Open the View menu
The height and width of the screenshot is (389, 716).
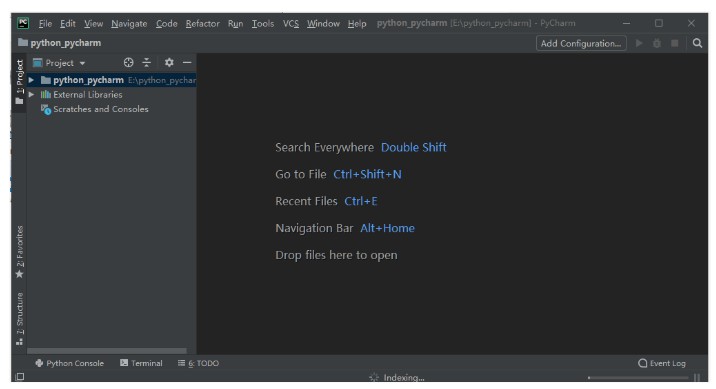pos(94,23)
